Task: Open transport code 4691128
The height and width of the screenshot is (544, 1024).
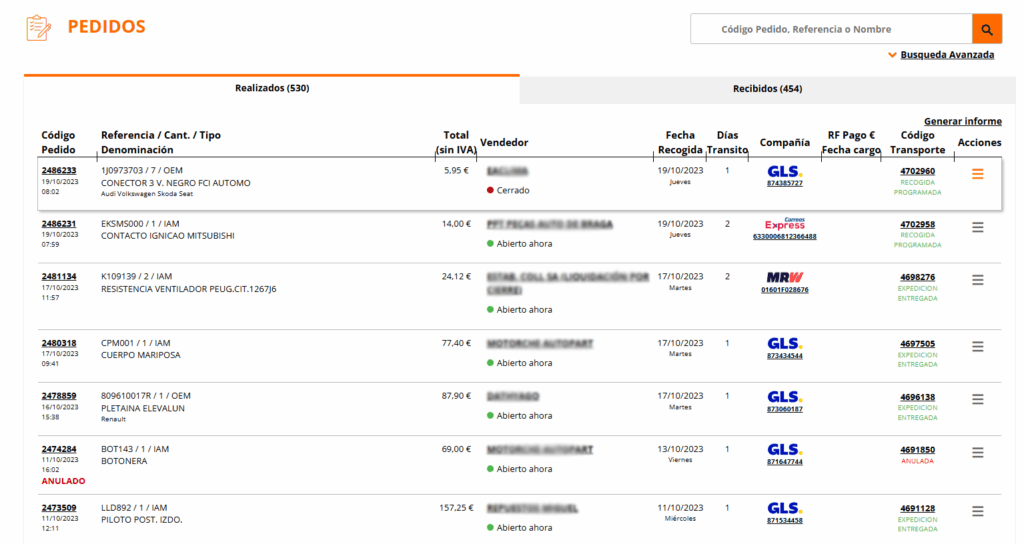Action: tap(918, 509)
